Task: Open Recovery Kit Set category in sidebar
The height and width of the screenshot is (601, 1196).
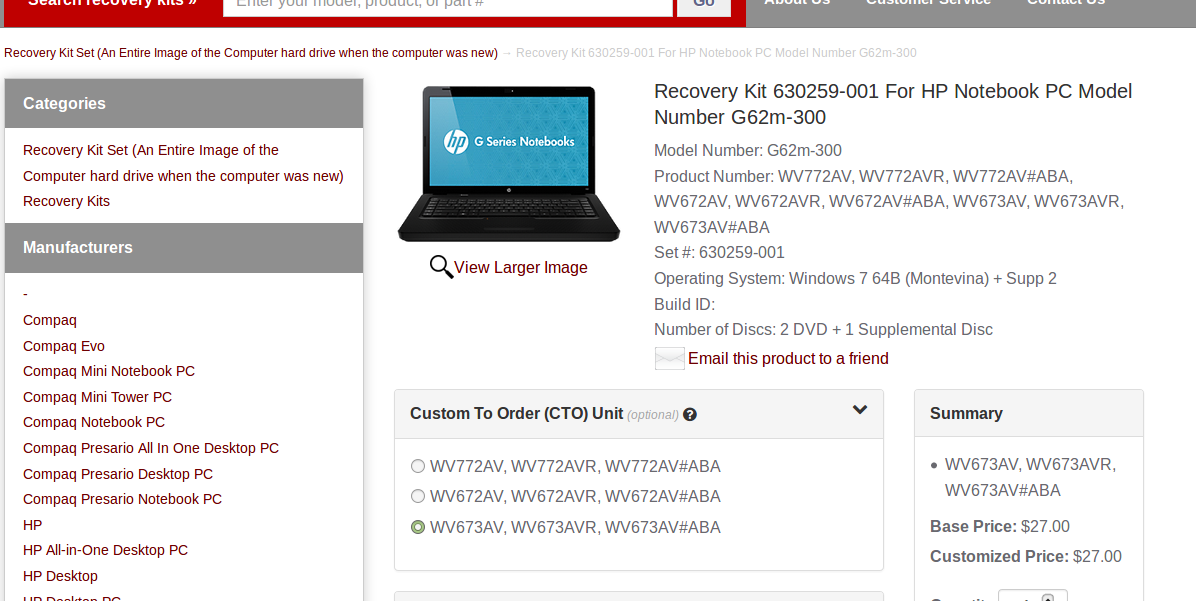Action: click(x=183, y=163)
